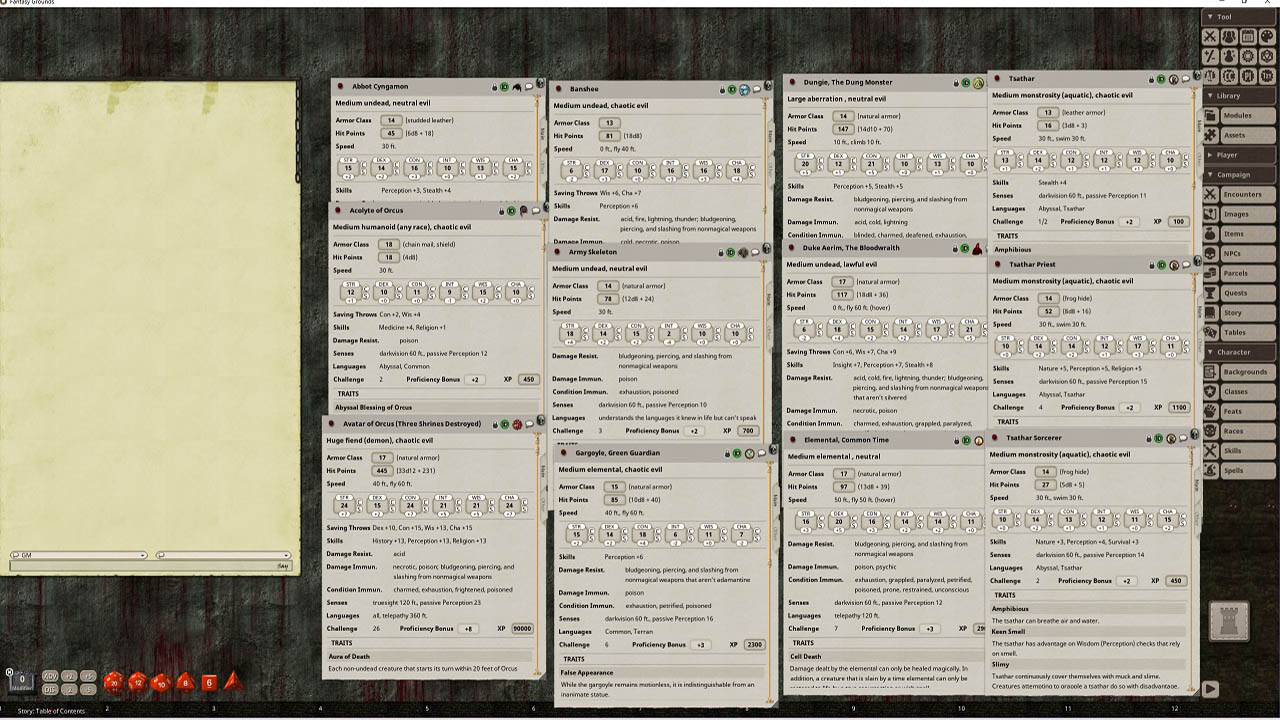1280x720 pixels.
Task: Select the orange d20 die
Action: pyautogui.click(x=112, y=682)
